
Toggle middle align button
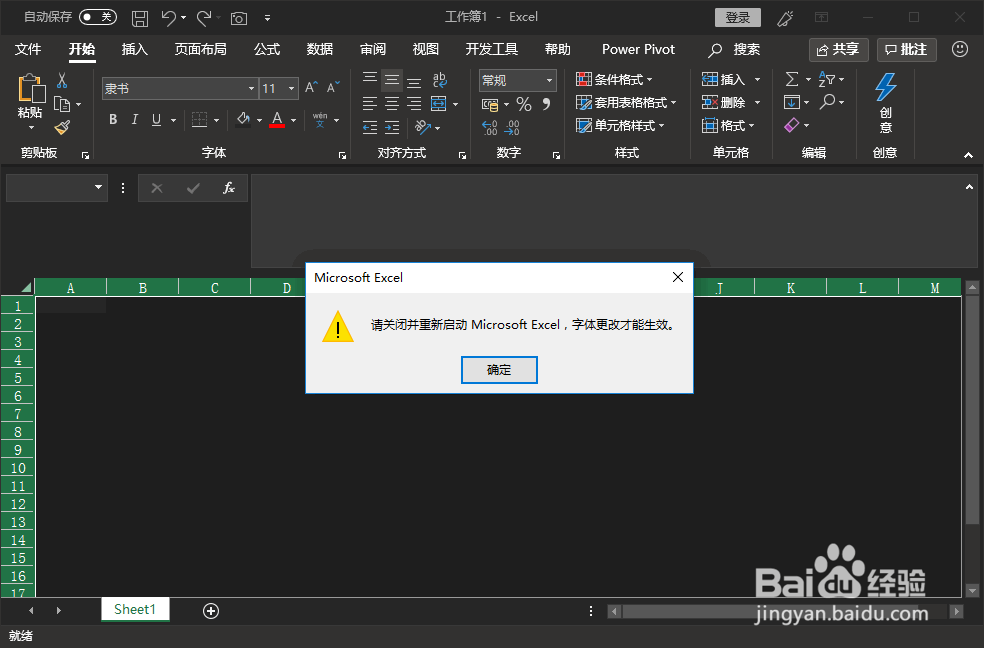[x=392, y=80]
